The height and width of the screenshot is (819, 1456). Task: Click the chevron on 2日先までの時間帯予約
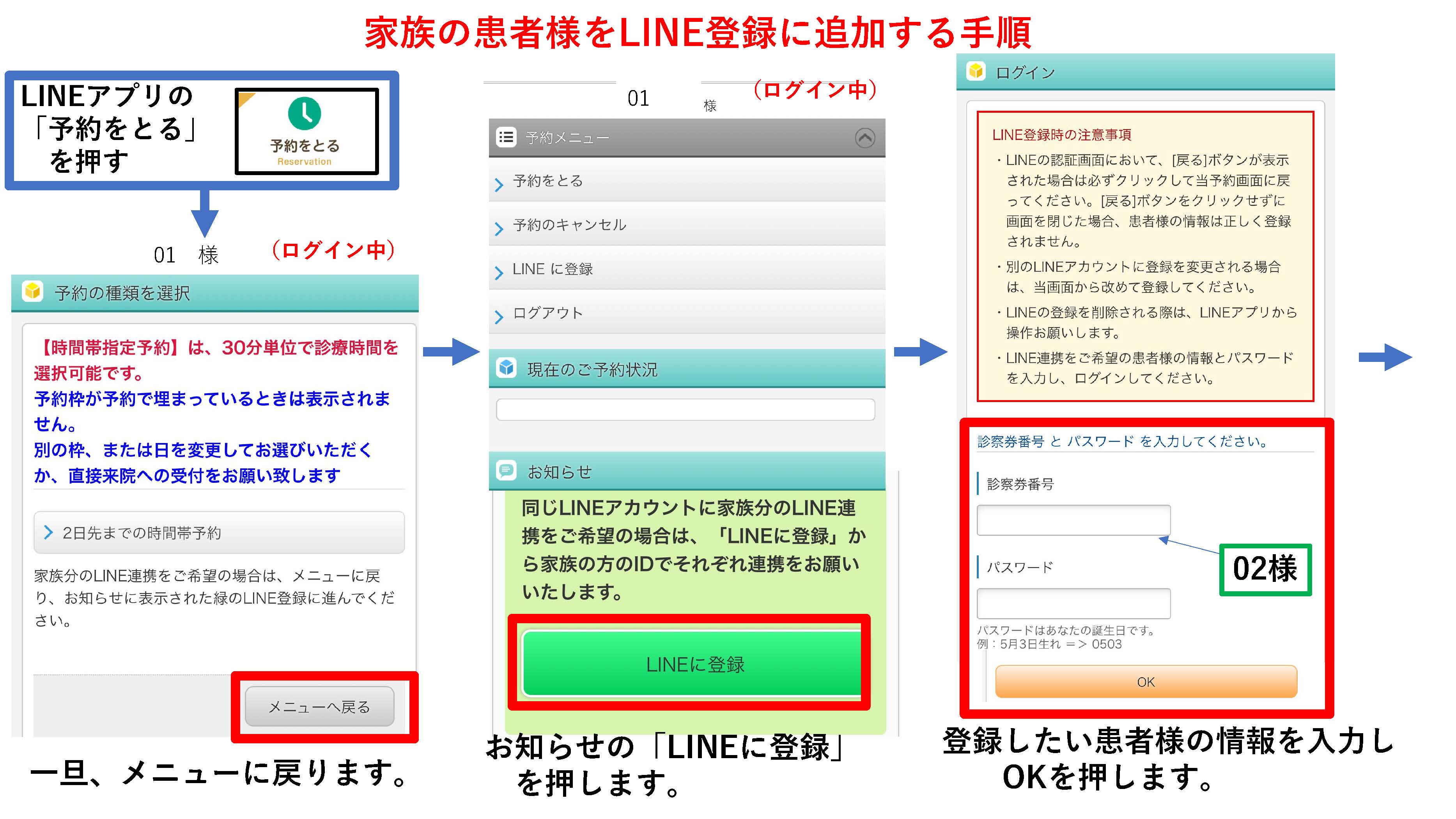coord(49,532)
